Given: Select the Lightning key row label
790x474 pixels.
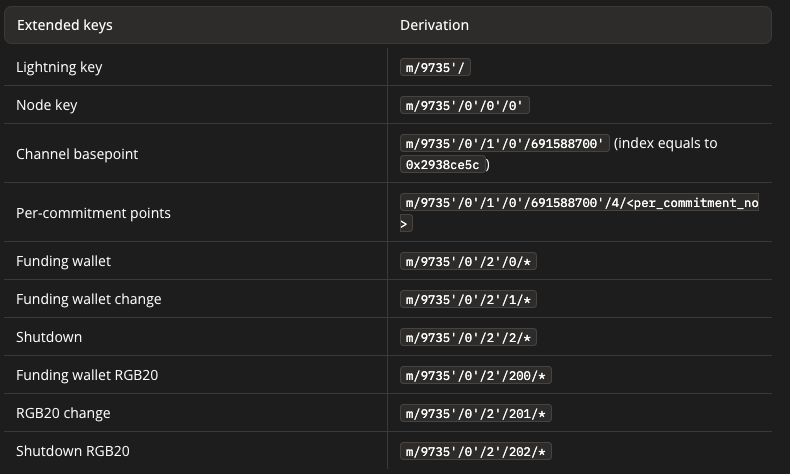Looking at the screenshot, I should [x=59, y=67].
